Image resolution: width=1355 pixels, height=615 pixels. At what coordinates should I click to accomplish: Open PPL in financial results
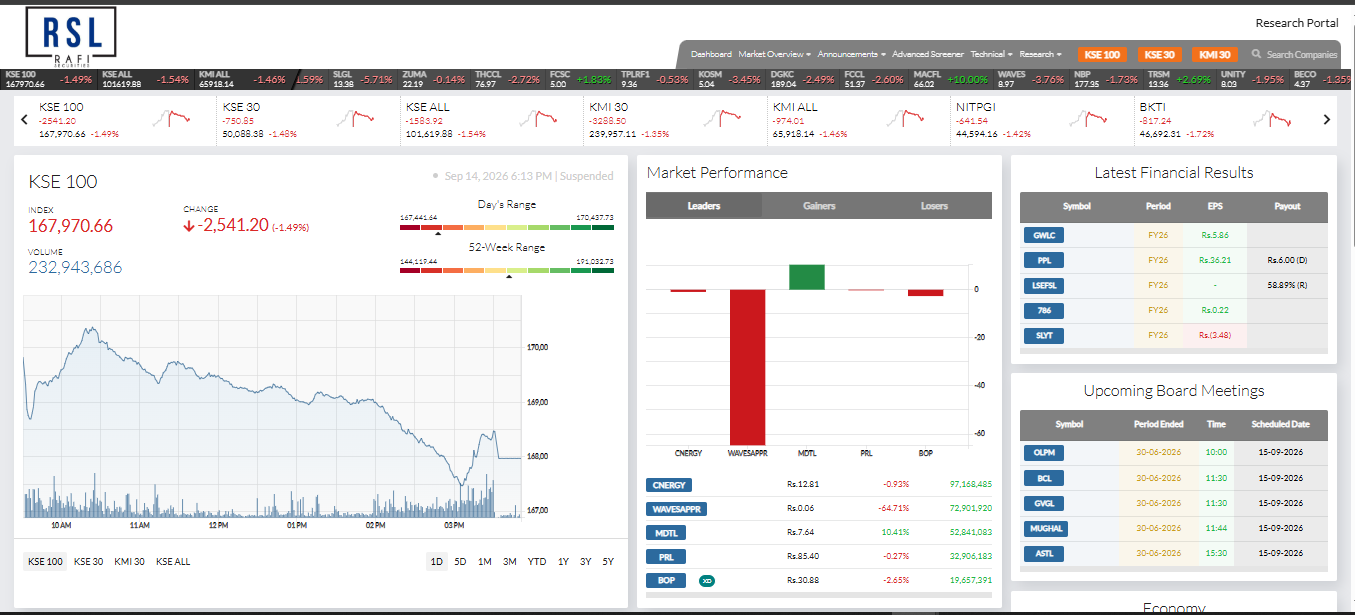point(1043,260)
